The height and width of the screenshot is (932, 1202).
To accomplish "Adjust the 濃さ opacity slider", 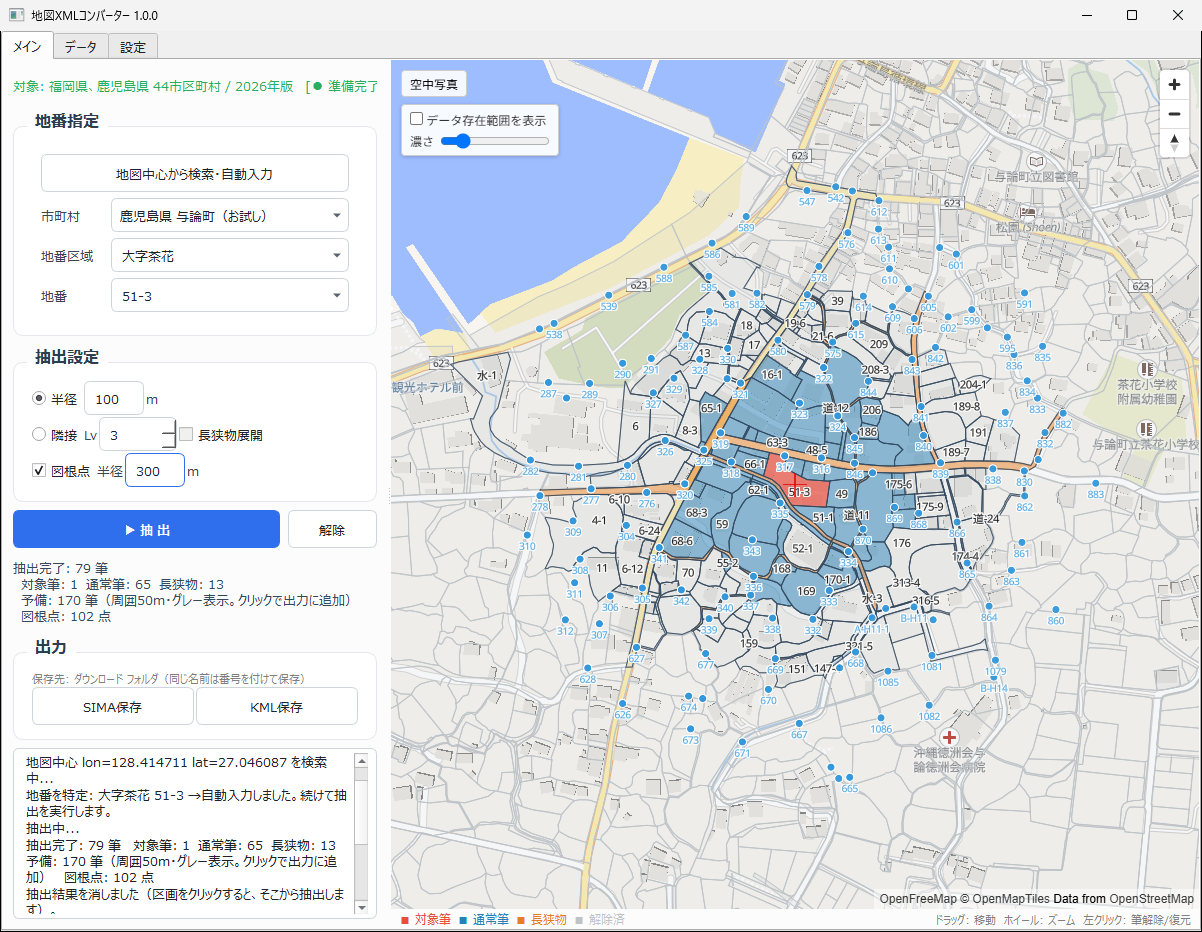I will coord(495,142).
